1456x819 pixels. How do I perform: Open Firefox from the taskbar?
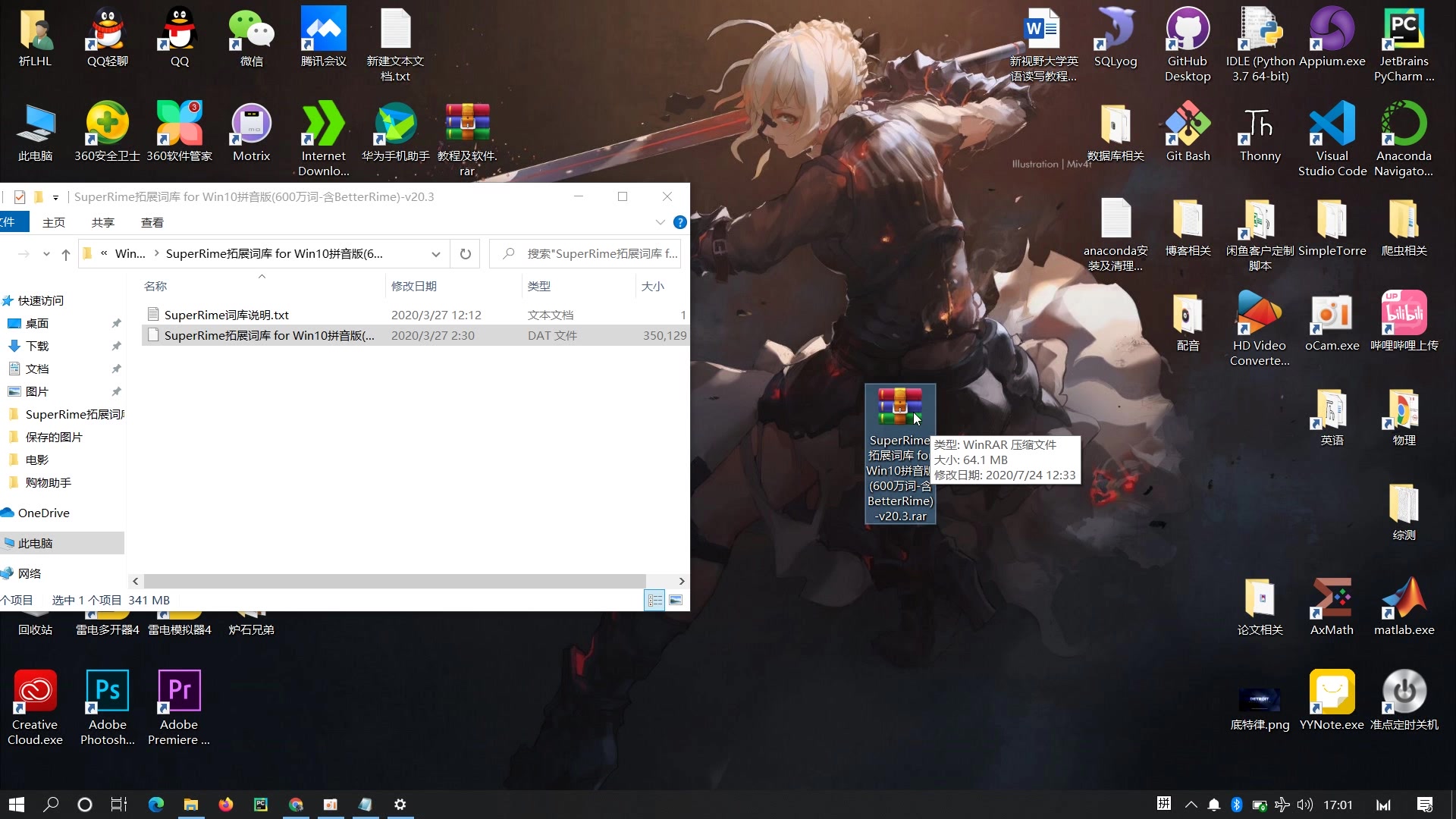coord(226,805)
